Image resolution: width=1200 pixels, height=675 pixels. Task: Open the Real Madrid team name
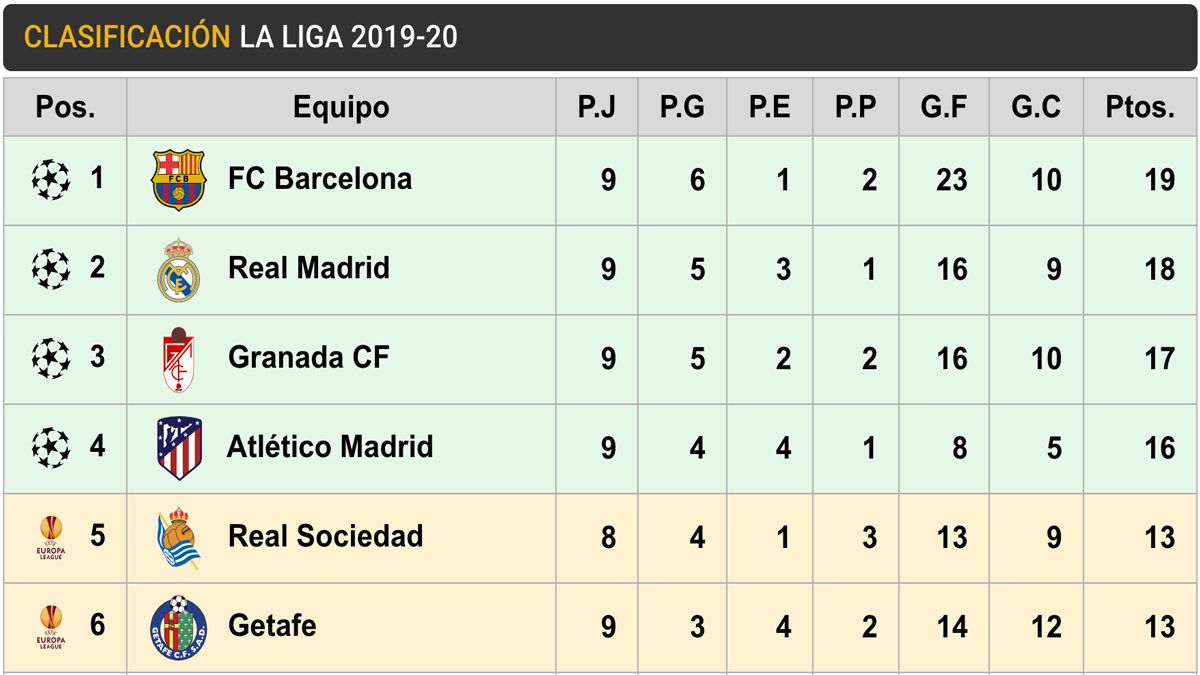309,268
